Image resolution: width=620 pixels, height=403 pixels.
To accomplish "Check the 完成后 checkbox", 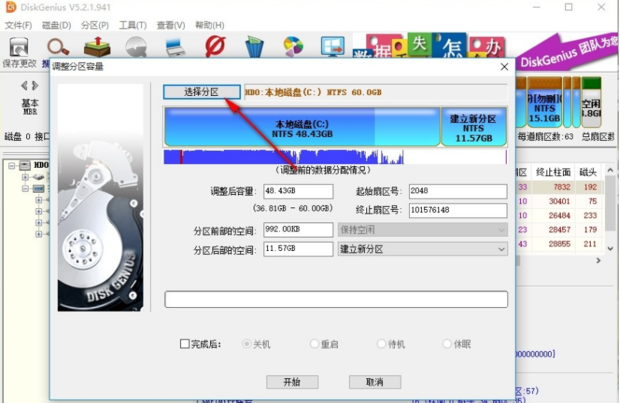I will click(185, 344).
